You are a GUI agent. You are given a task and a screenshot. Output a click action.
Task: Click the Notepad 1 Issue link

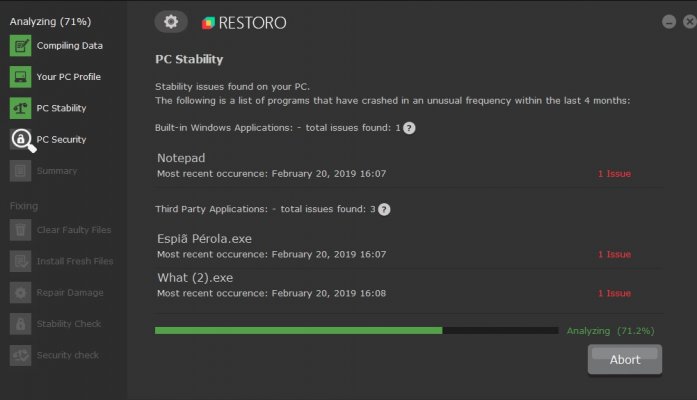coord(614,174)
